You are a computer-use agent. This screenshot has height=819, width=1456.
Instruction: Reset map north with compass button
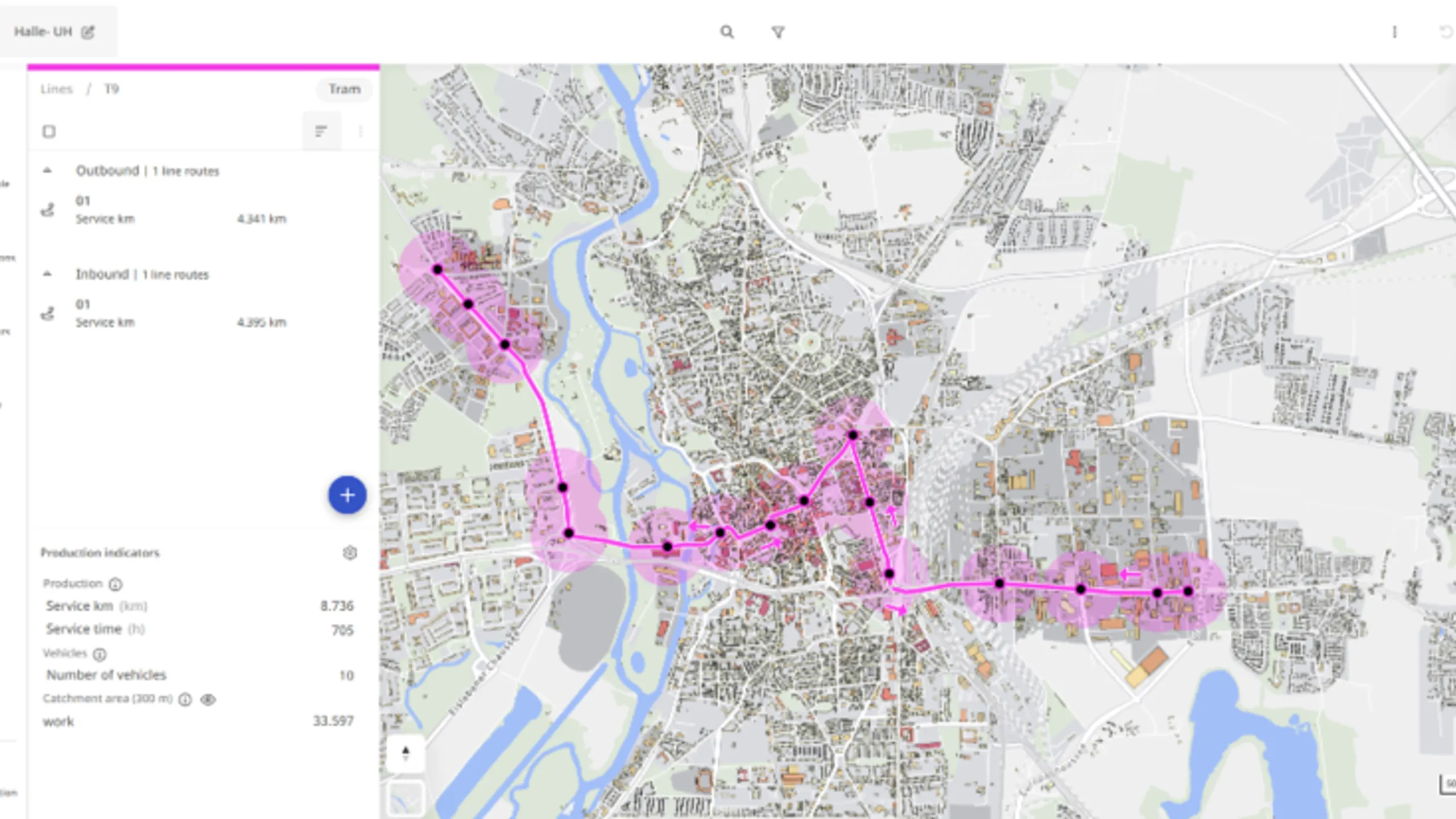point(405,754)
